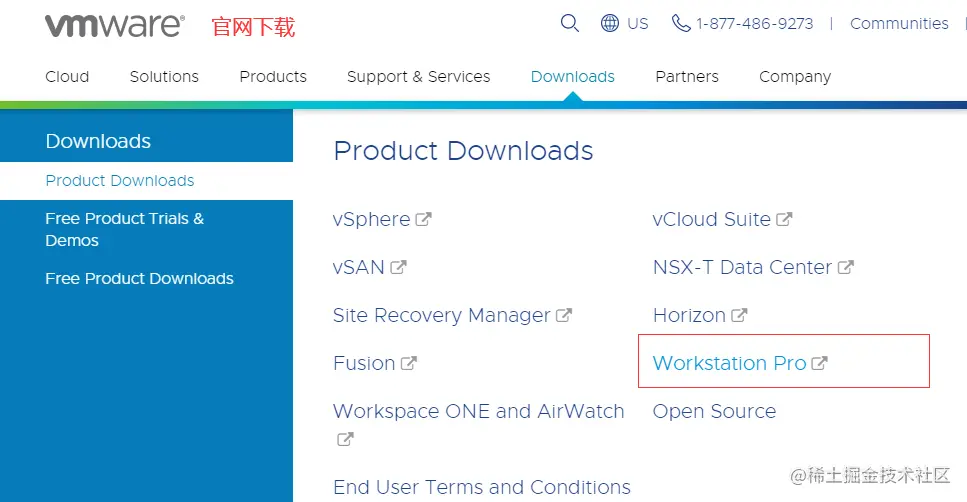Open the Cloud menu
The image size is (967, 502).
point(67,76)
